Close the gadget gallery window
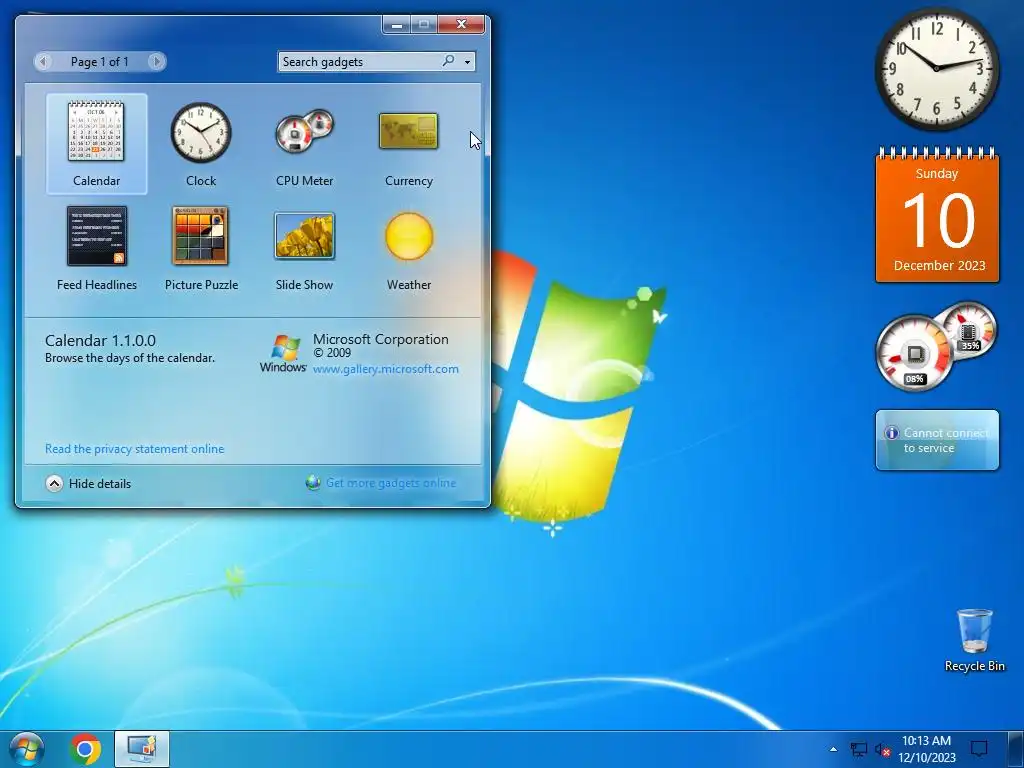The height and width of the screenshot is (768, 1024). (461, 24)
